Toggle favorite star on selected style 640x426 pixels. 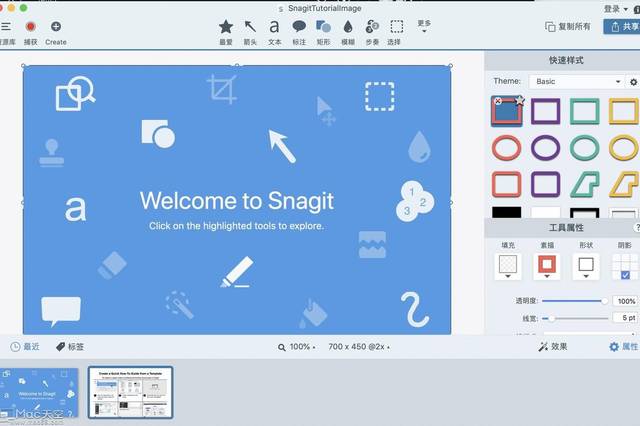(519, 100)
